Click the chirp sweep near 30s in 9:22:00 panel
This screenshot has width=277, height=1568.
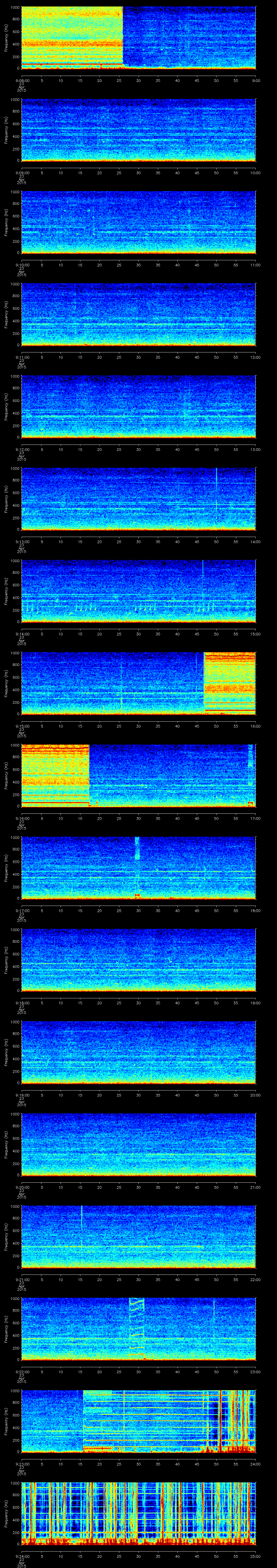137,1327
